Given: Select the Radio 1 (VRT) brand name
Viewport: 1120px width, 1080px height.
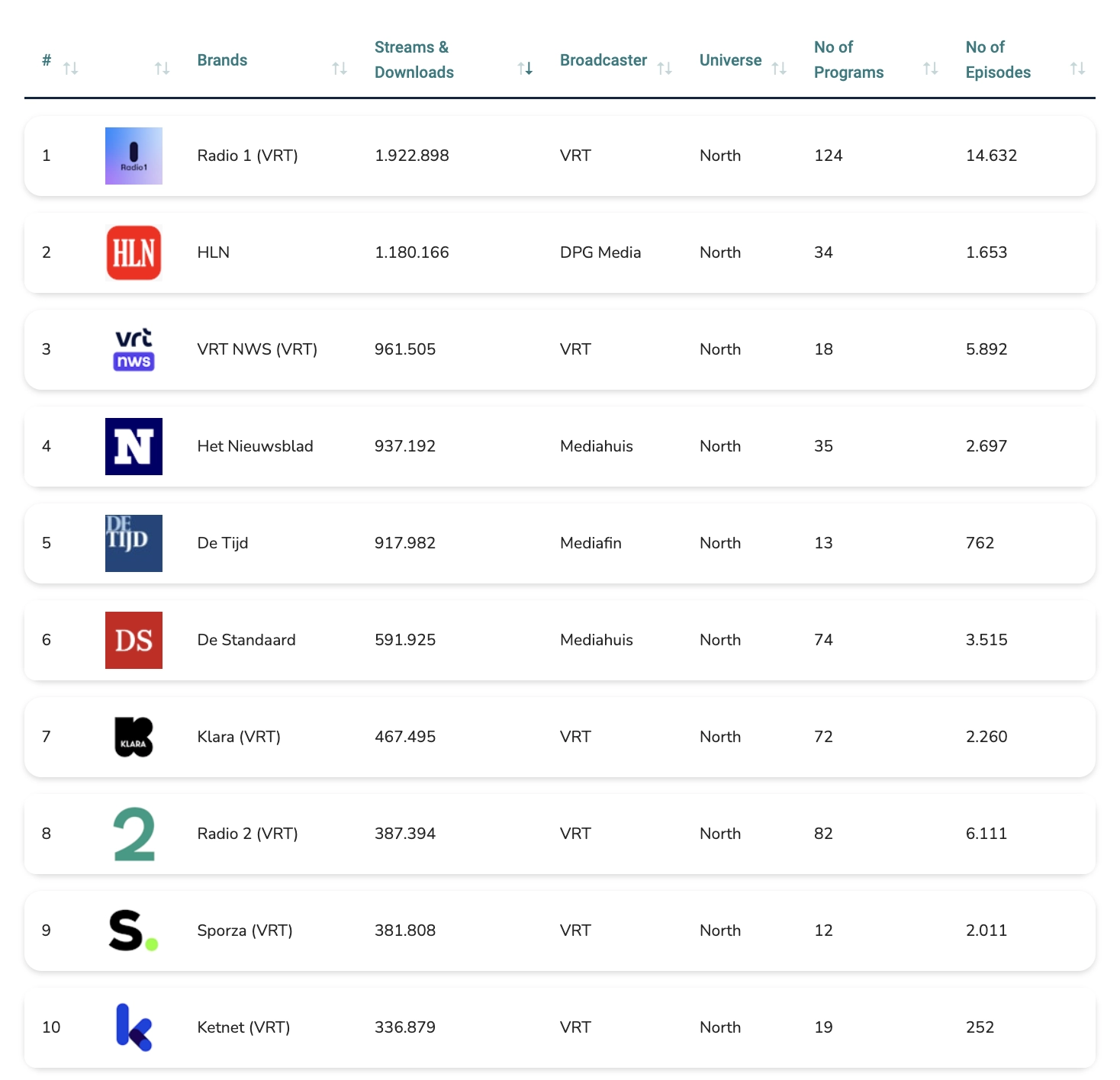Looking at the screenshot, I should pos(247,156).
